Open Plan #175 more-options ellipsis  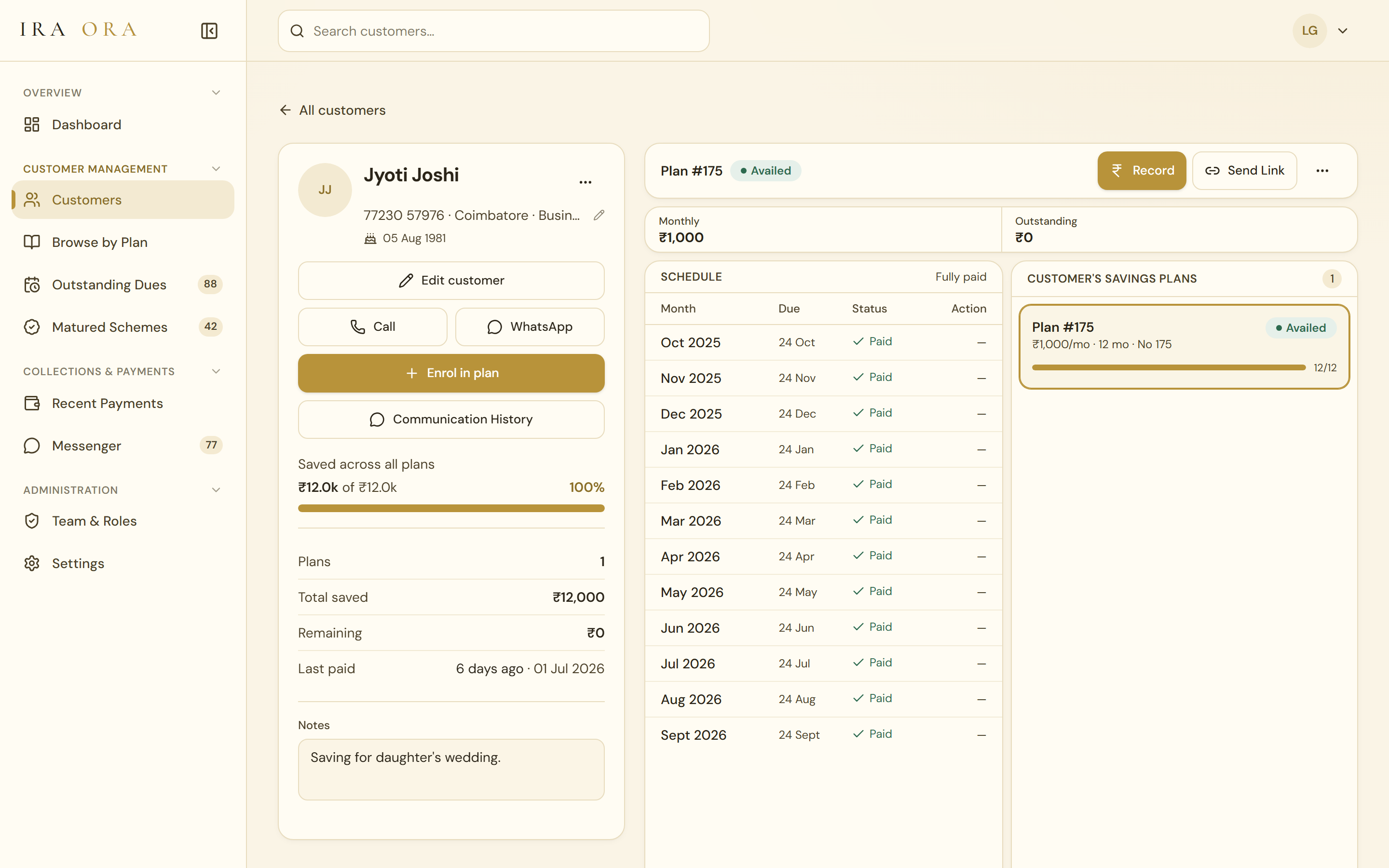coord(1322,171)
